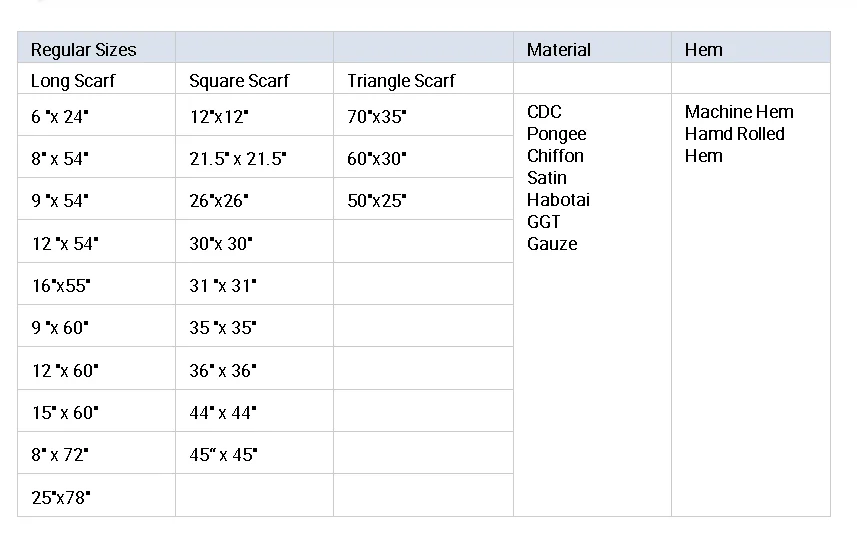Click the Pongee material text
The width and height of the screenshot is (857, 535).
click(556, 134)
